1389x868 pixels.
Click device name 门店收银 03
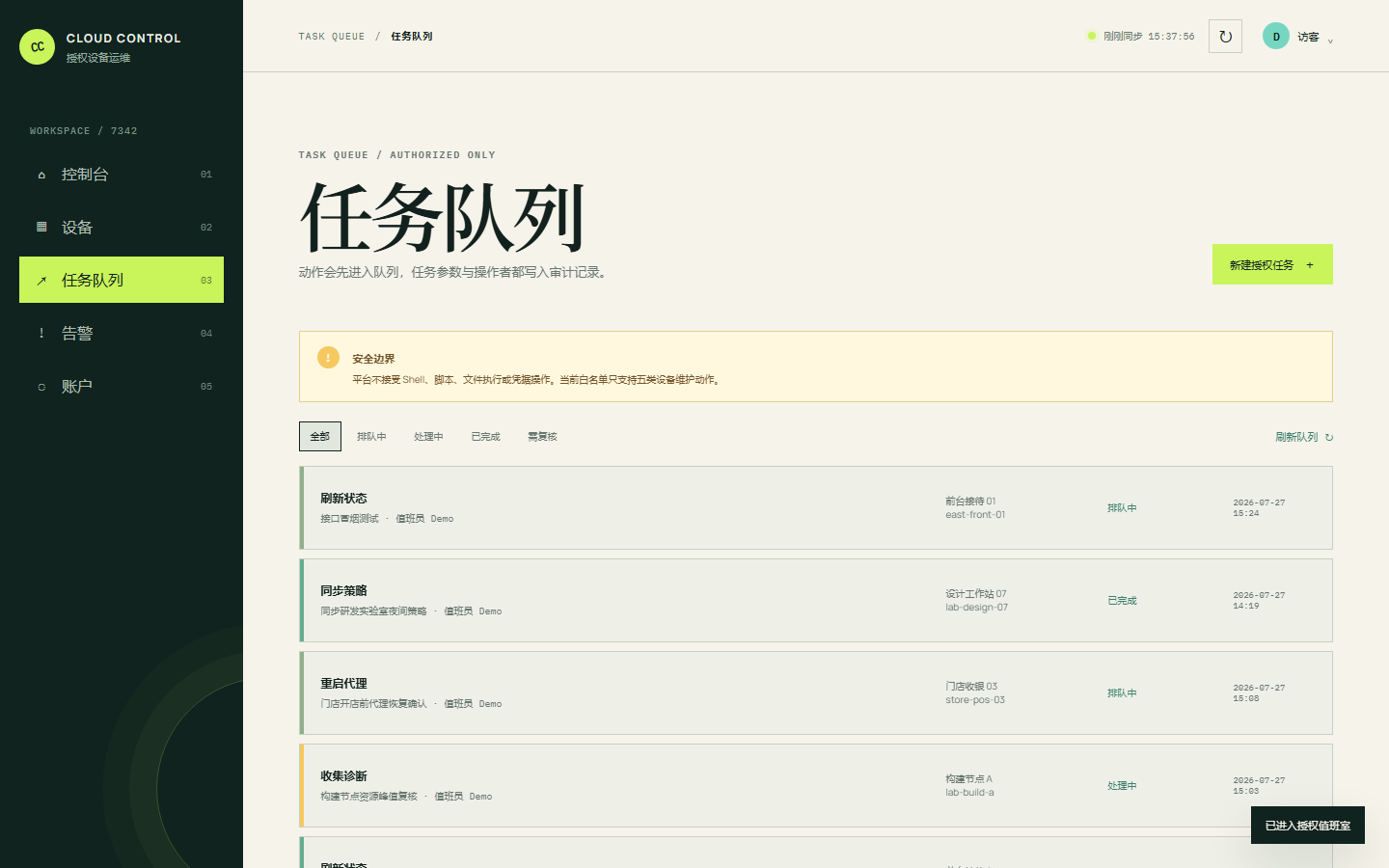[x=971, y=686]
